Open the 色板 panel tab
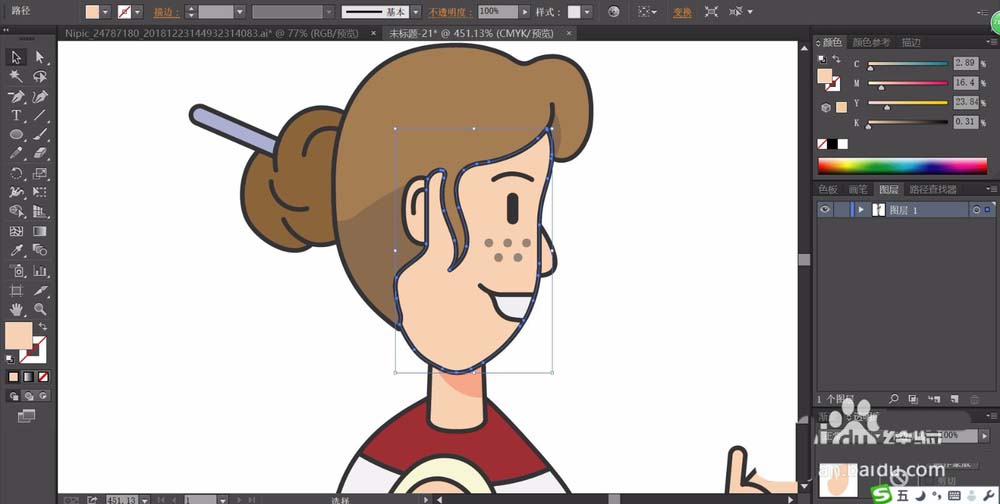This screenshot has height=504, width=1000. point(828,189)
